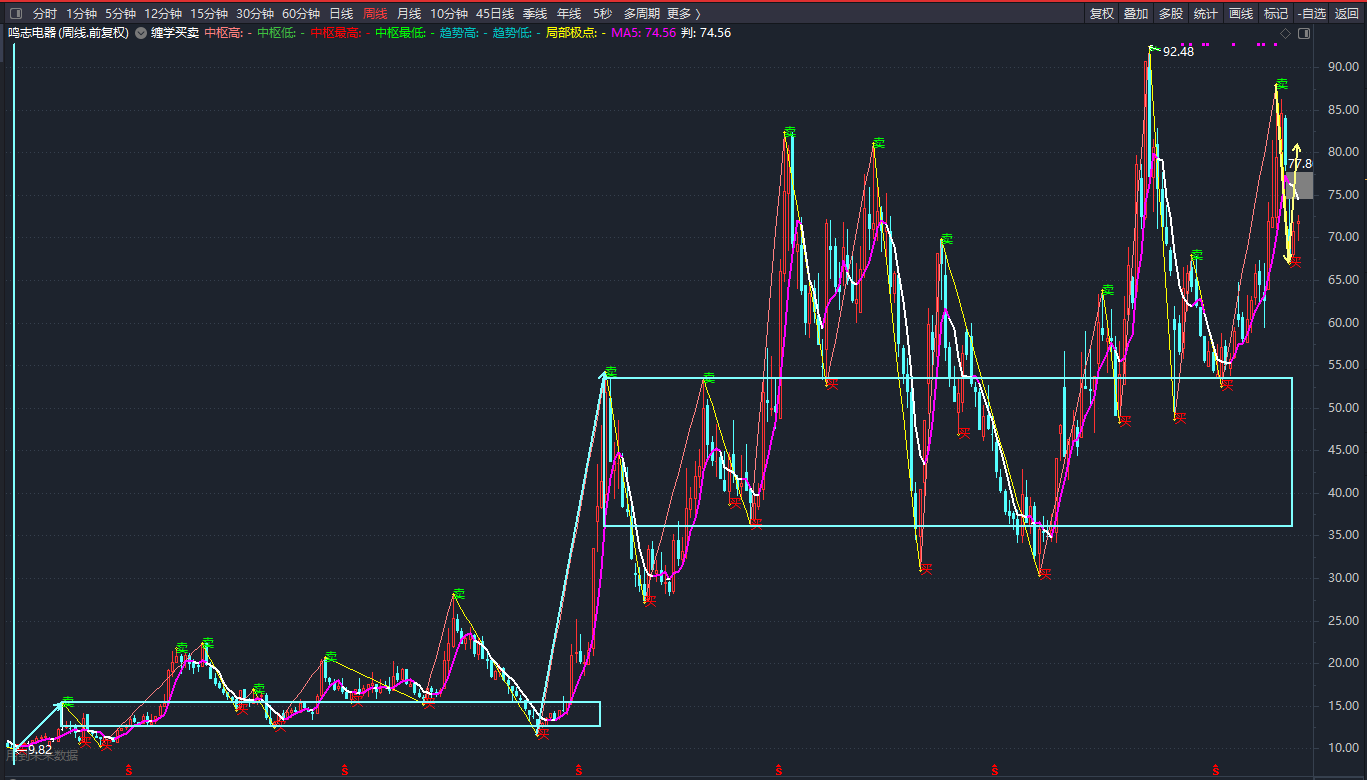The image size is (1367, 780).
Task: Switch to 日线 daily chart
Action: click(341, 14)
